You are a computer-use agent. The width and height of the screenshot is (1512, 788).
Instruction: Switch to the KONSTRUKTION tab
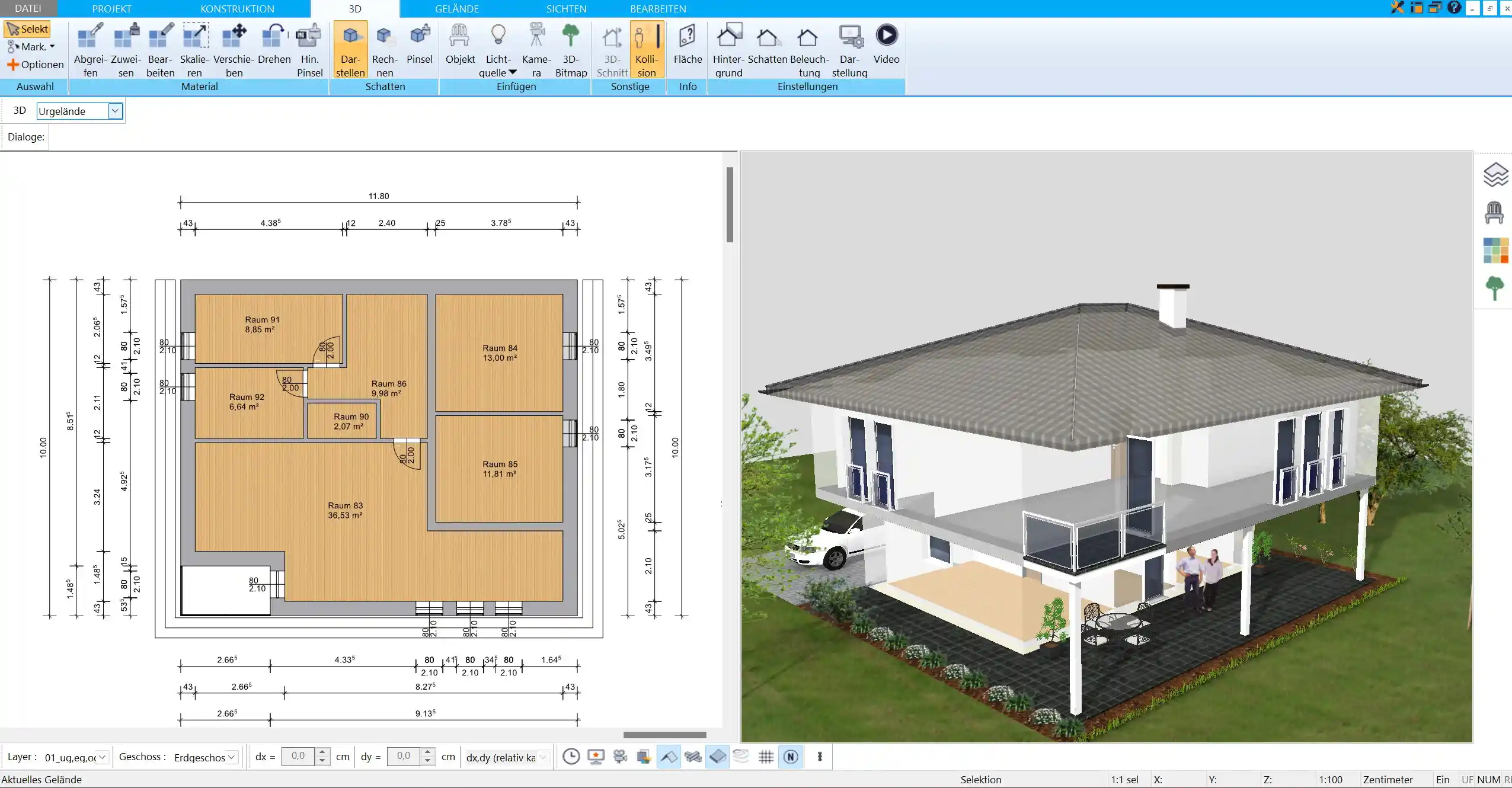click(237, 8)
